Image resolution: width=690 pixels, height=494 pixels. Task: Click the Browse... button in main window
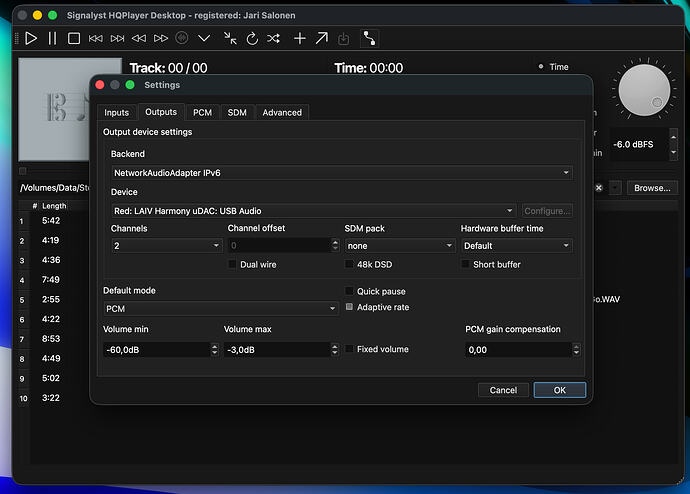652,188
